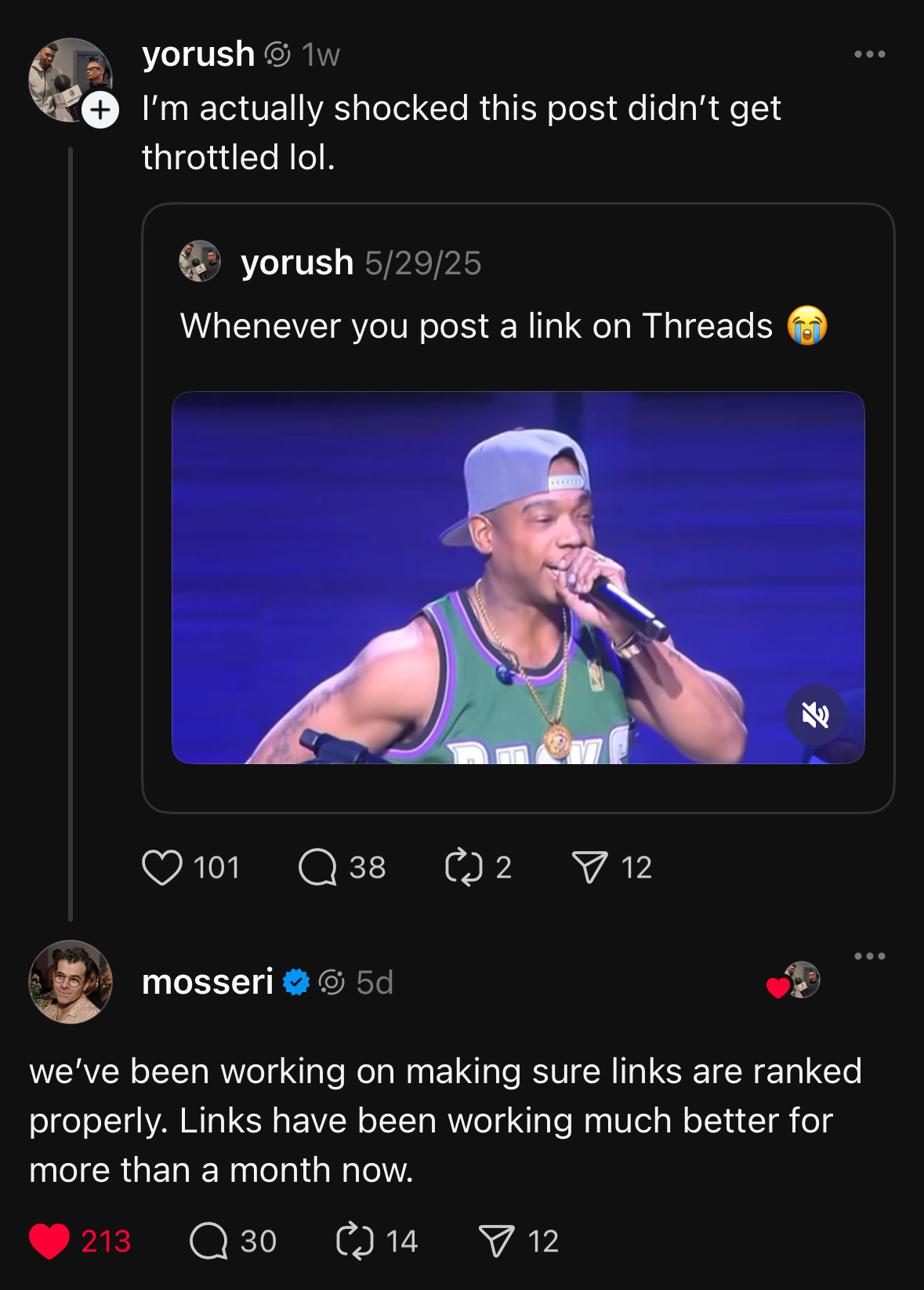
Task: Share yorush's post with the send icon
Action: point(589,868)
